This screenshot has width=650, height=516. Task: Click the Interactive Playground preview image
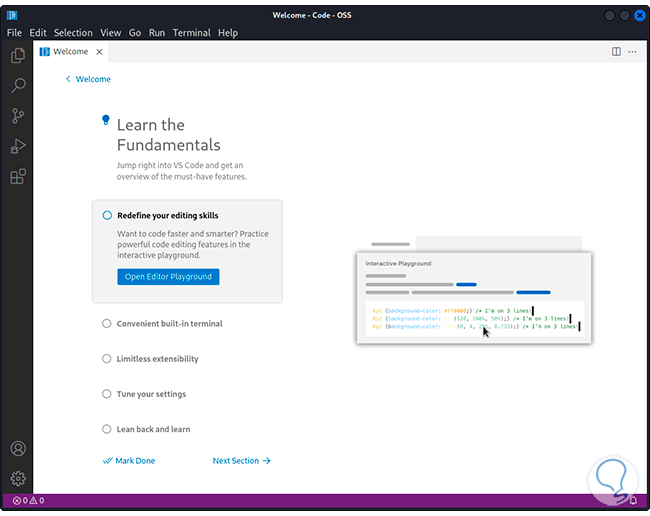(474, 290)
